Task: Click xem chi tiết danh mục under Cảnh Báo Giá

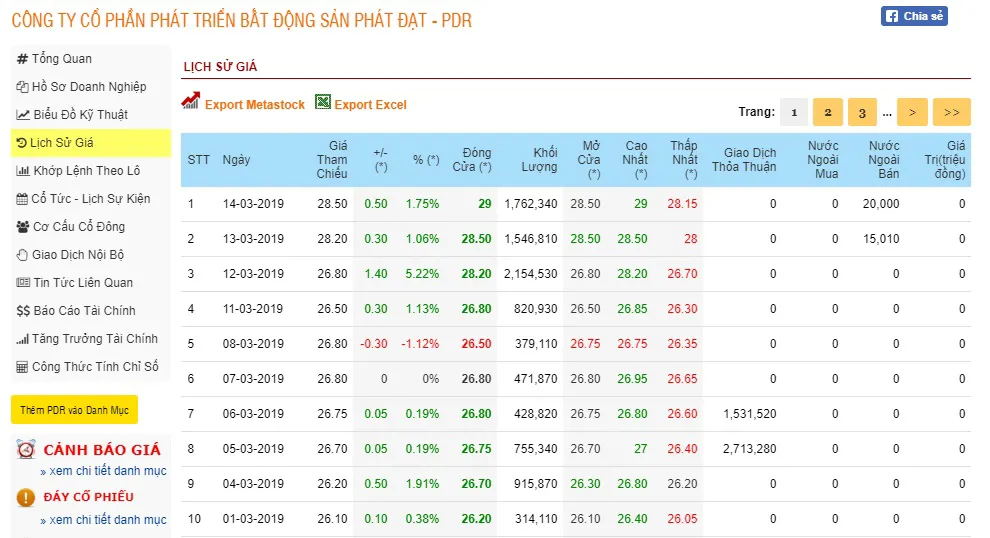Action: pyautogui.click(x=104, y=471)
